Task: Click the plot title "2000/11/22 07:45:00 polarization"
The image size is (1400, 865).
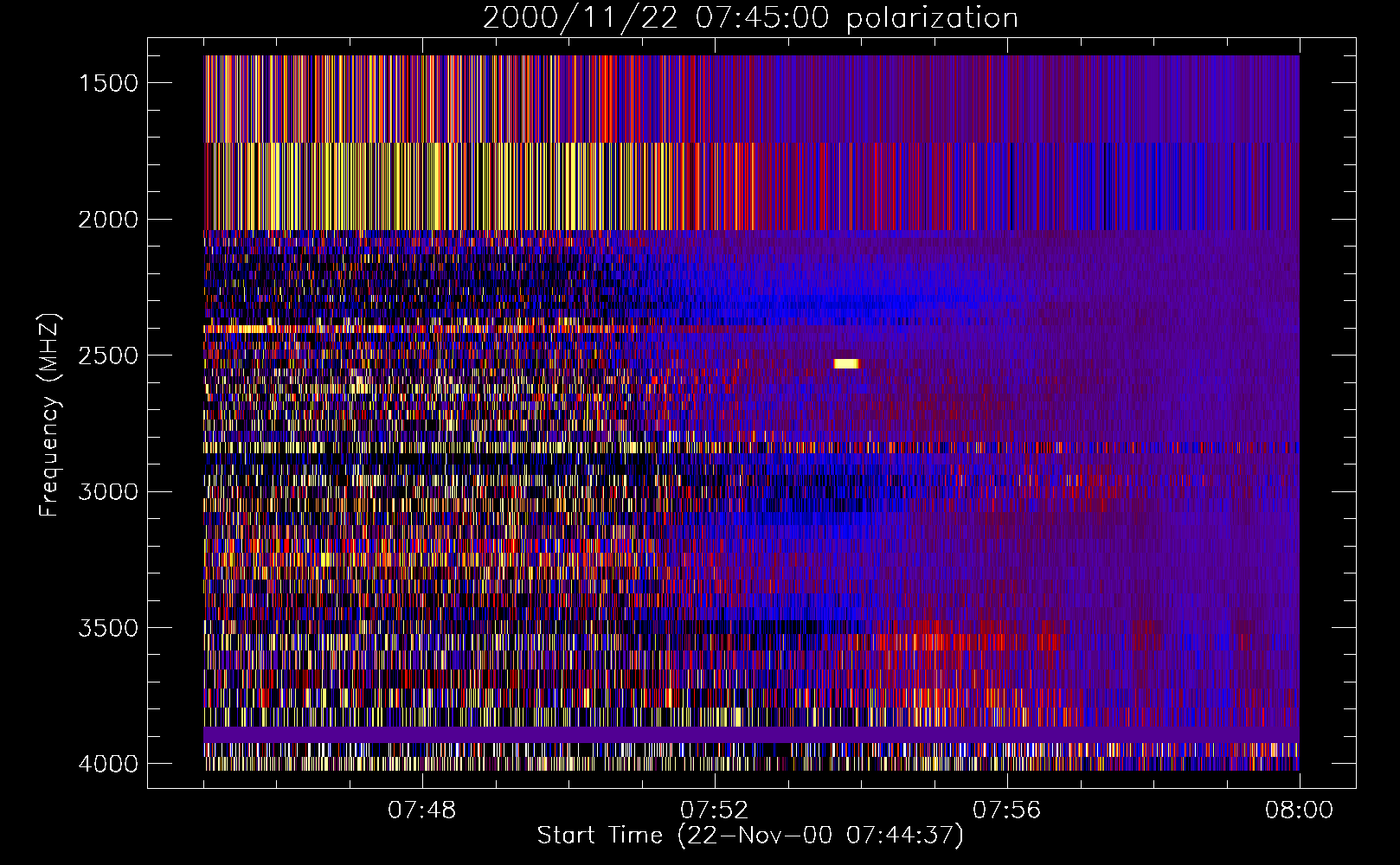Action: tap(750, 18)
